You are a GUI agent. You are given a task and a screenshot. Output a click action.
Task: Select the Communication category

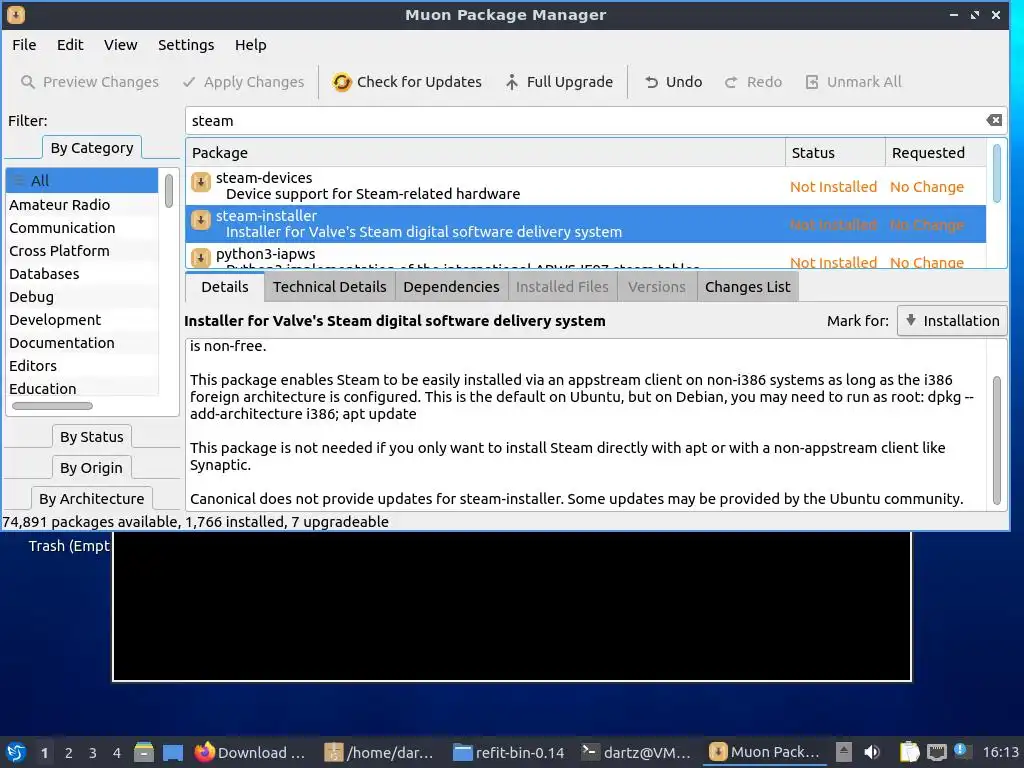[82, 228]
